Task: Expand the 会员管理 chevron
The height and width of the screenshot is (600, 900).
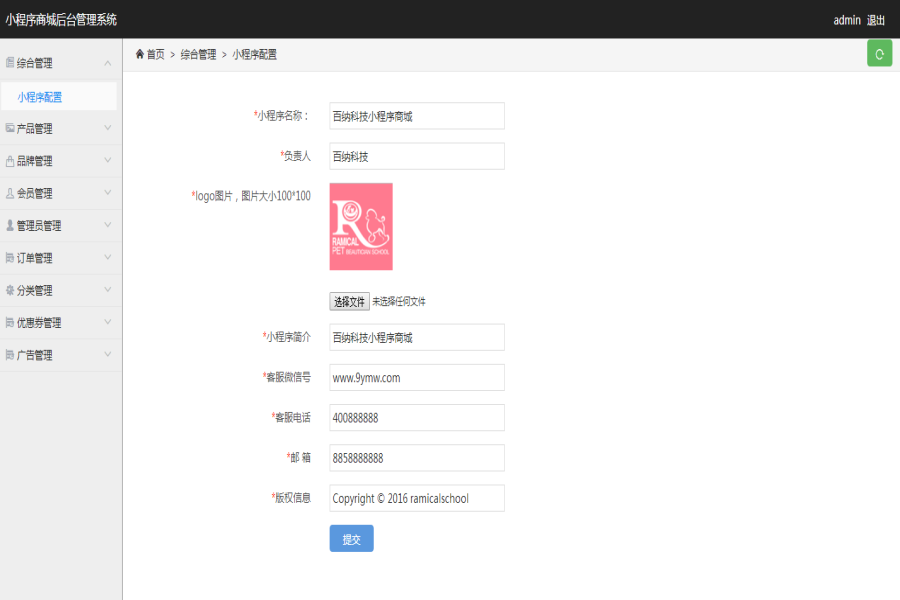Action: coord(108,192)
